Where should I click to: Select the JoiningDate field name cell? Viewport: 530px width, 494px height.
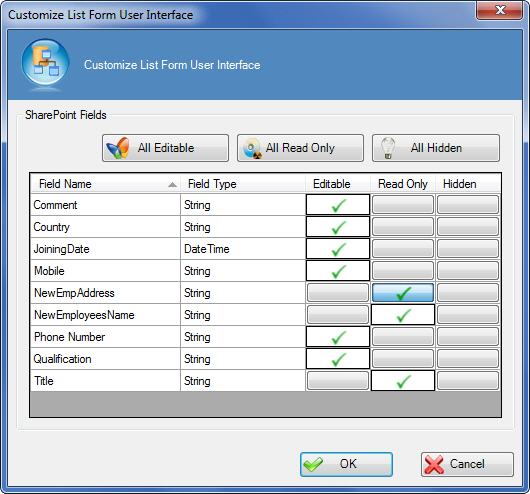click(105, 249)
